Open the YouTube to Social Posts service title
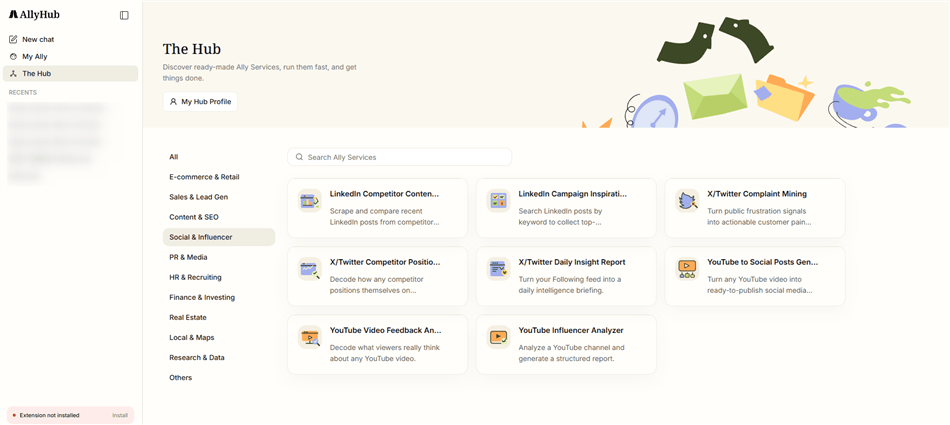 pos(762,262)
